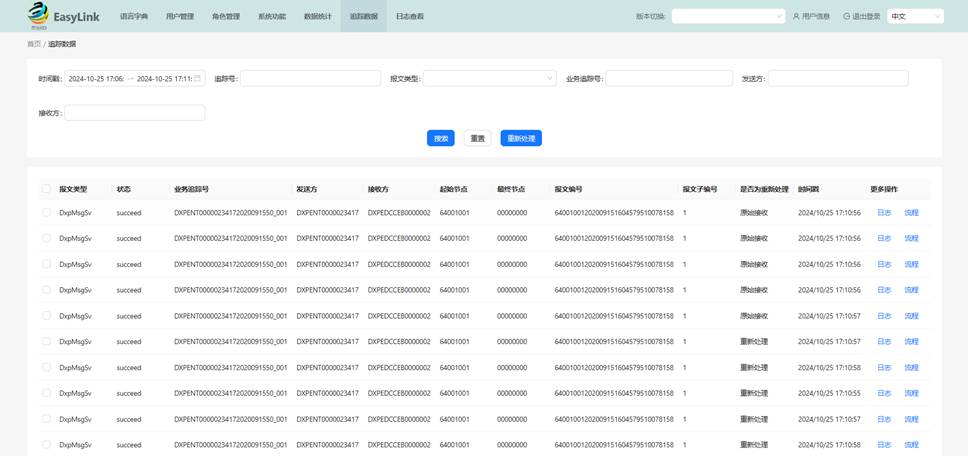Click the 重新处理 button

coord(520,138)
